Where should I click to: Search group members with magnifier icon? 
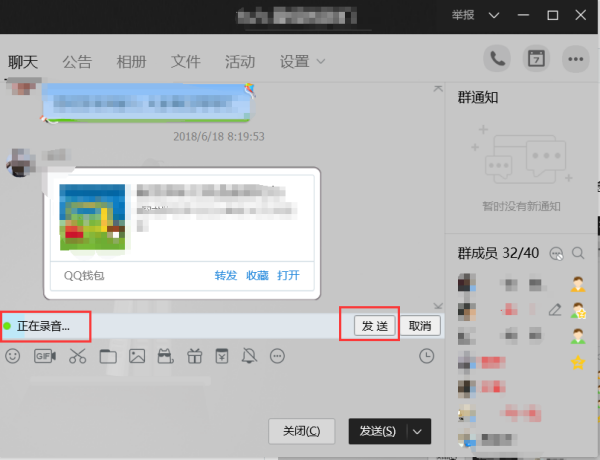[x=578, y=253]
